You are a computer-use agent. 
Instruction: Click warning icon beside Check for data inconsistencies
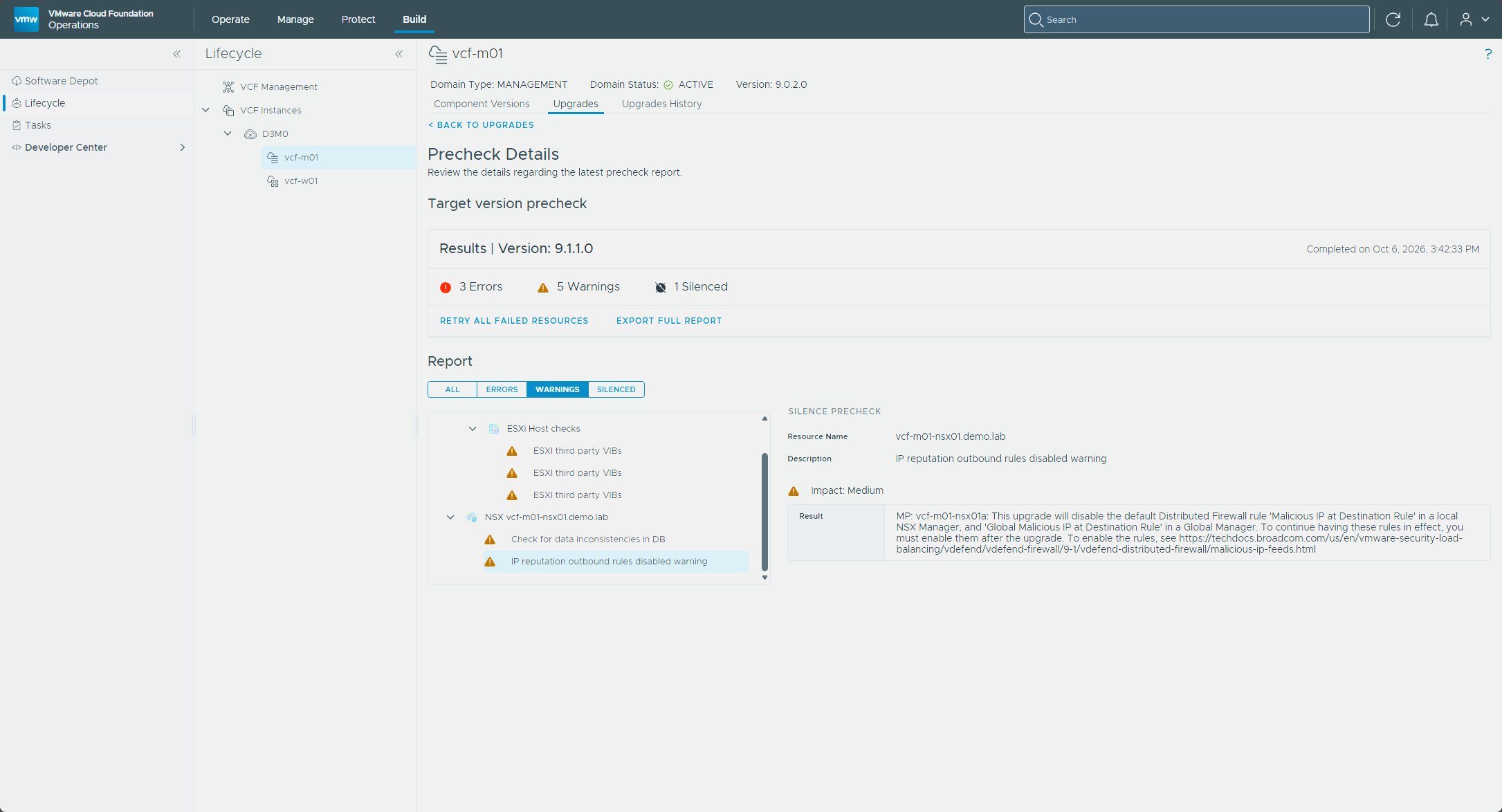[490, 539]
